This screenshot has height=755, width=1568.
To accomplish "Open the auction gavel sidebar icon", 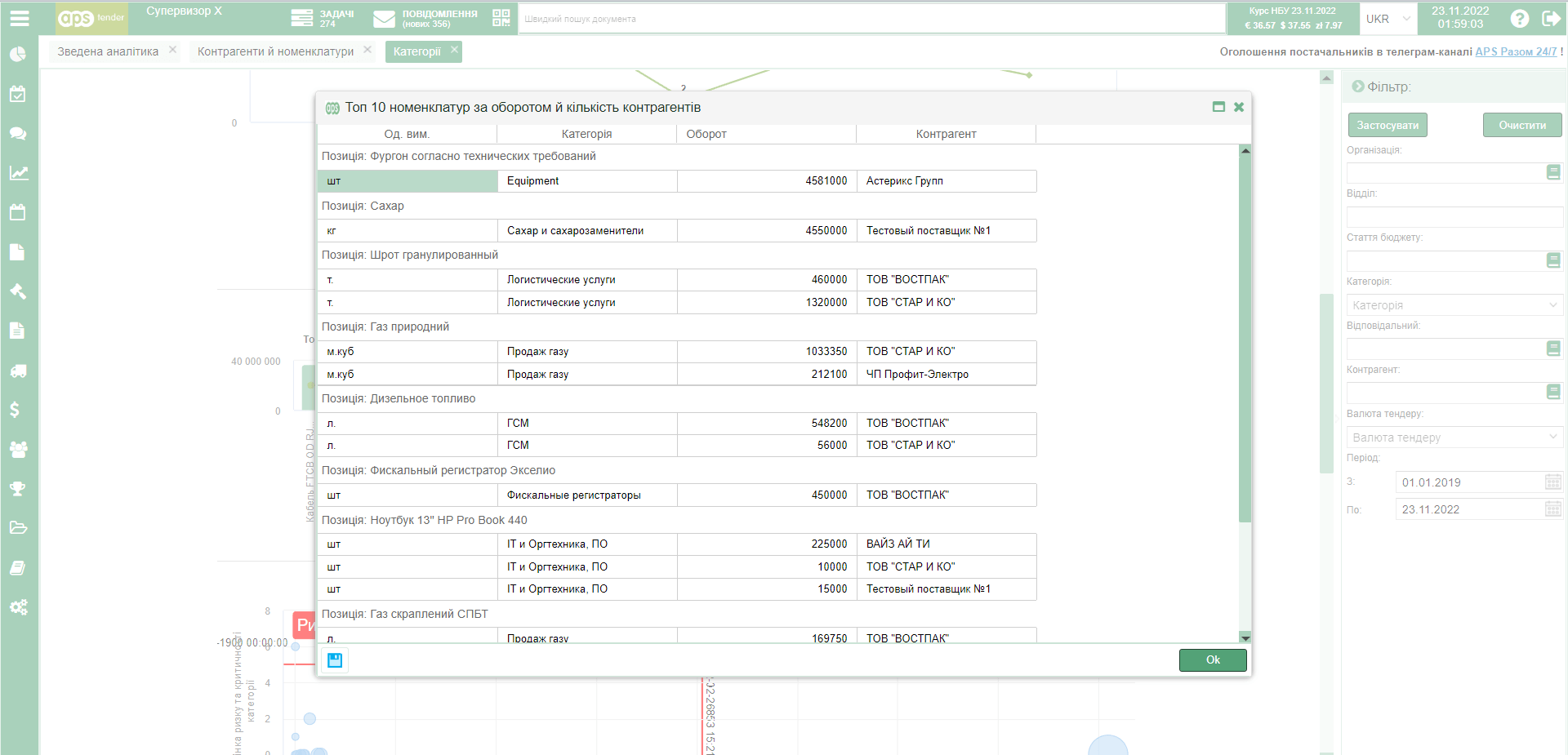I will (18, 291).
